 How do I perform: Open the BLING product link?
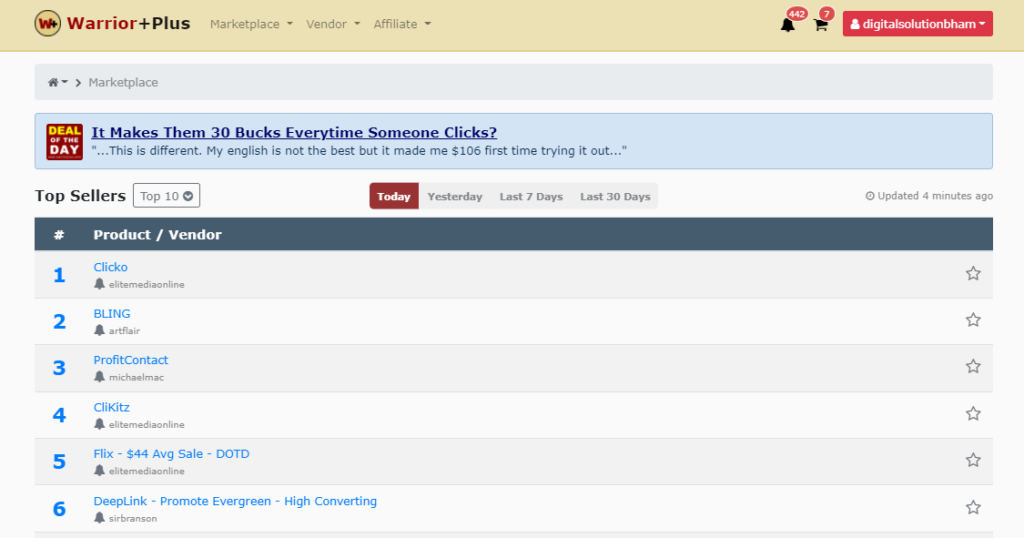(112, 313)
